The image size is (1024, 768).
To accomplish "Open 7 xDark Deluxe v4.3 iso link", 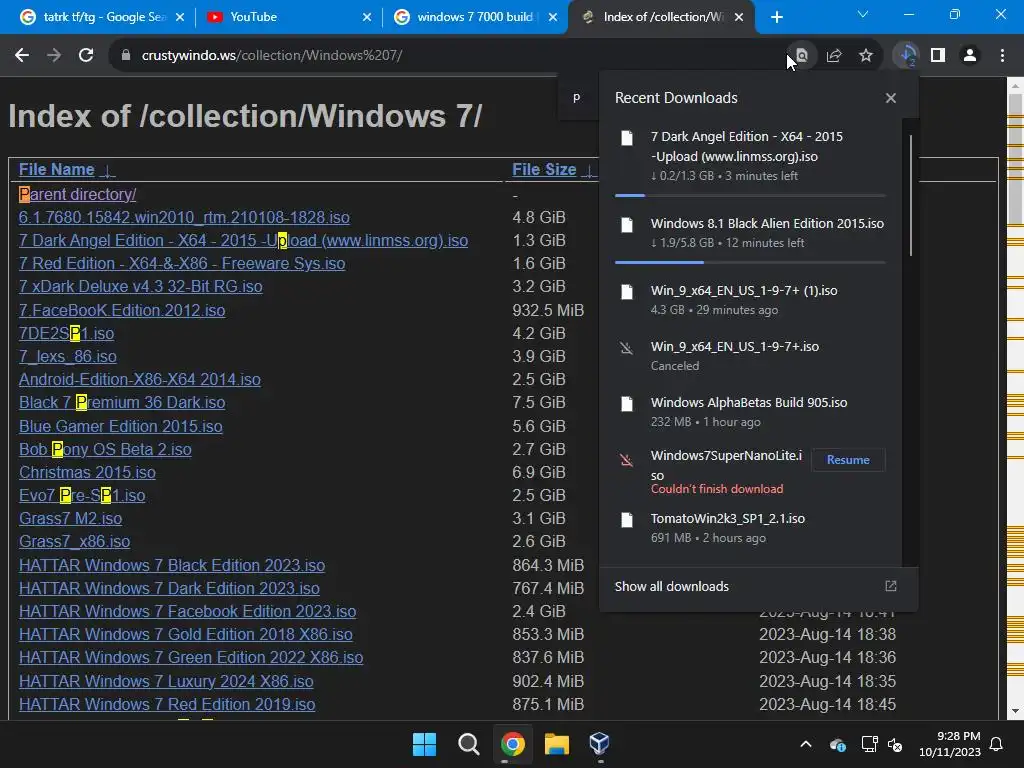I will [x=140, y=287].
